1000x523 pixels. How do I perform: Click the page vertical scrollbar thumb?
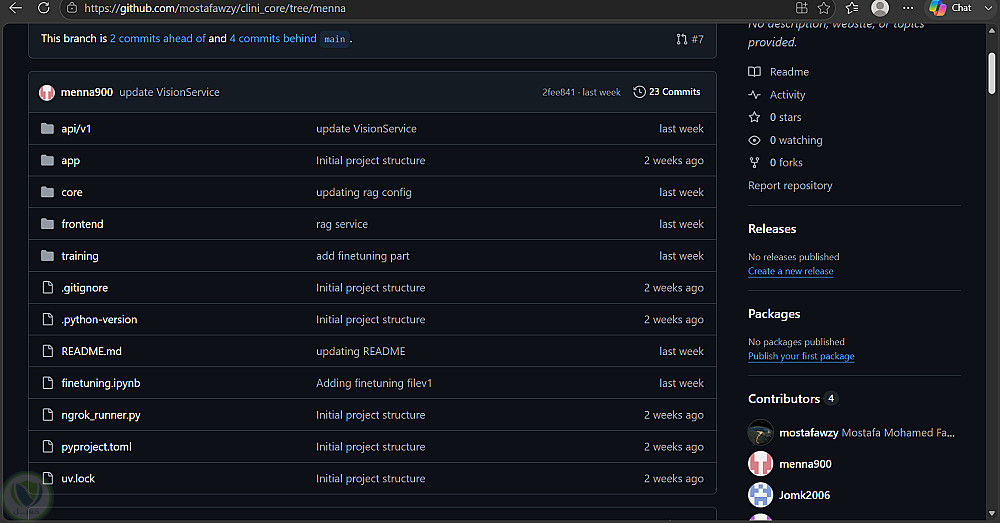991,73
